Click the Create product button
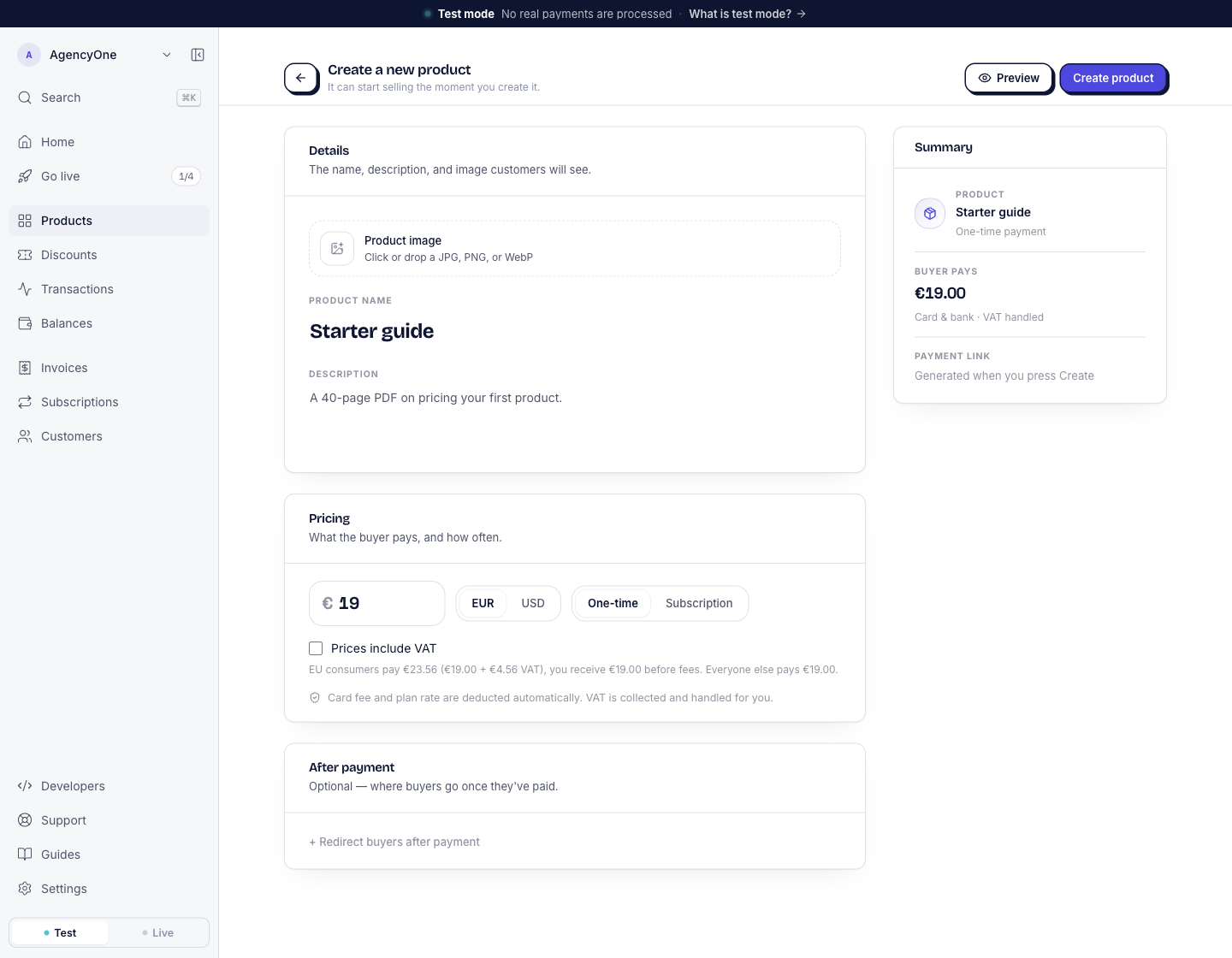 pyautogui.click(x=1113, y=78)
